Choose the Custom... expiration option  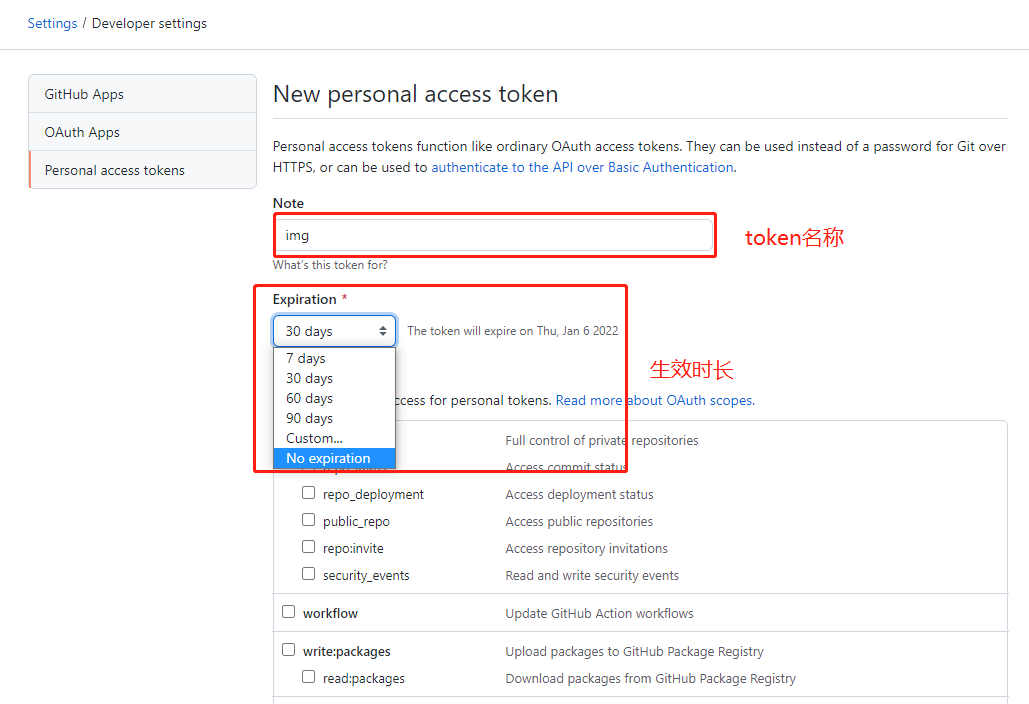tap(314, 438)
